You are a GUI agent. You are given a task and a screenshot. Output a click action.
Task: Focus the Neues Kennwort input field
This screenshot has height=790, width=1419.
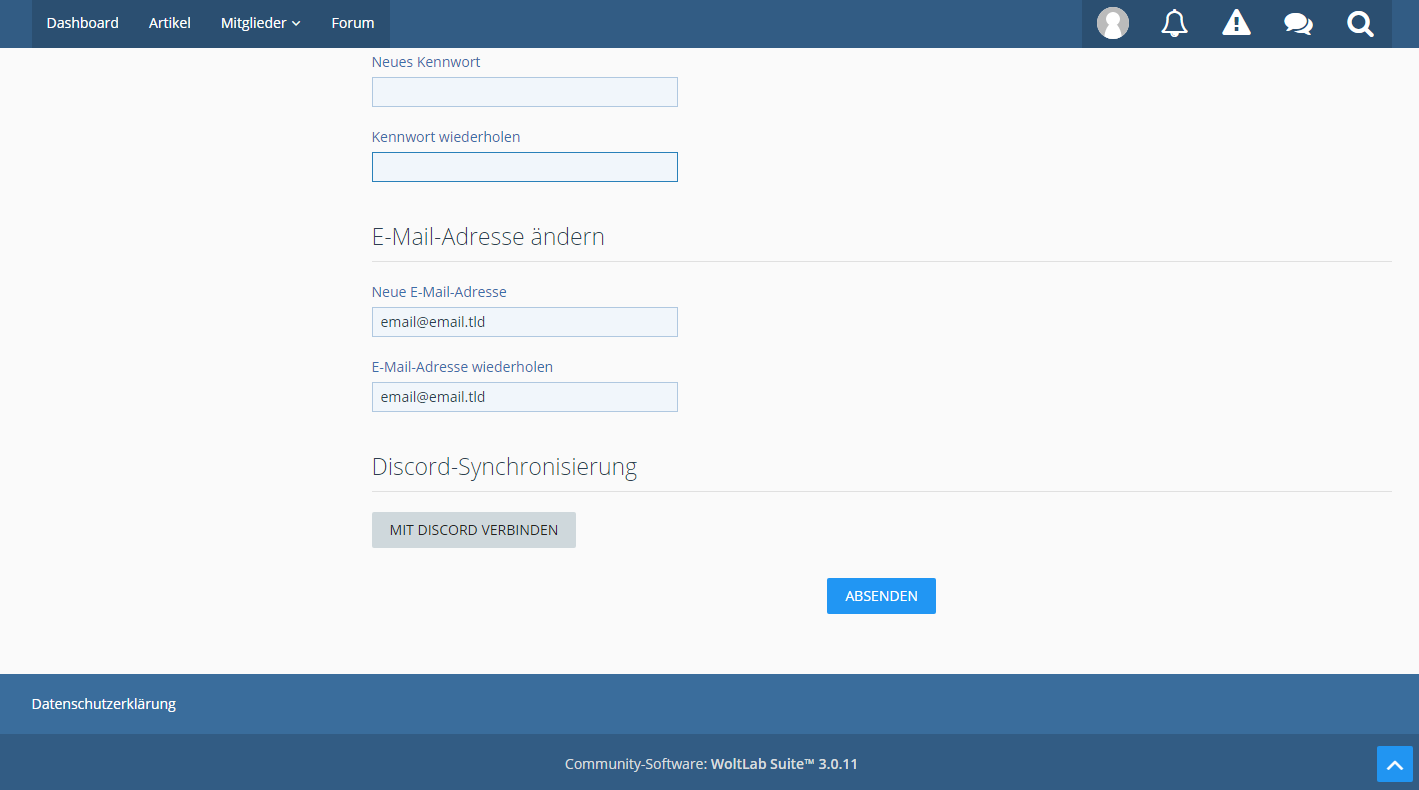pos(524,92)
